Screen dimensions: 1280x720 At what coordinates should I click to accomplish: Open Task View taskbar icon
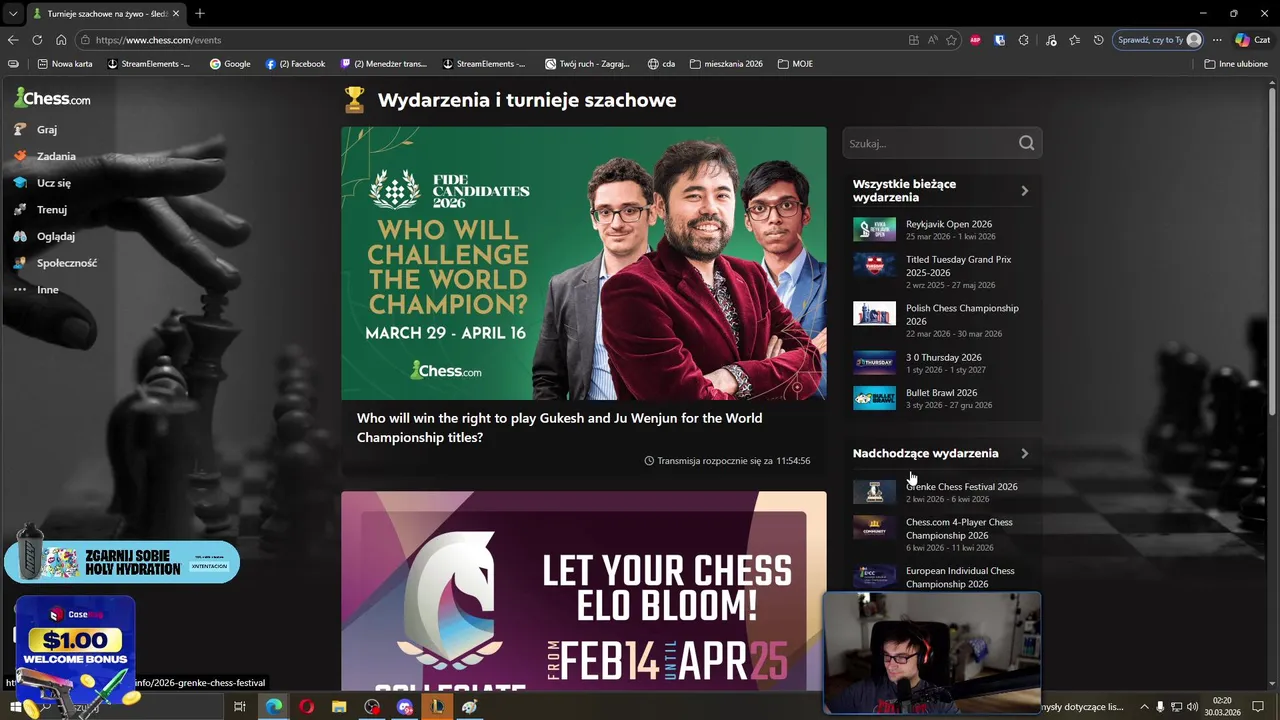click(x=240, y=707)
